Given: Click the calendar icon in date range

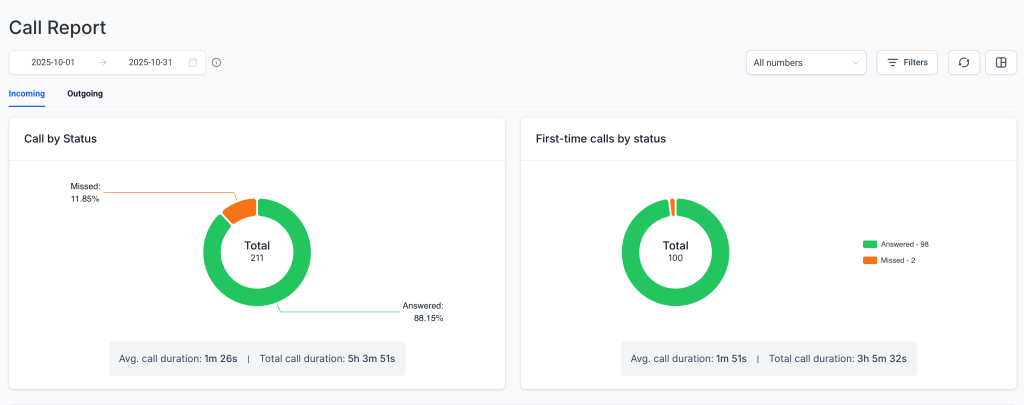Looking at the screenshot, I should tap(193, 62).
